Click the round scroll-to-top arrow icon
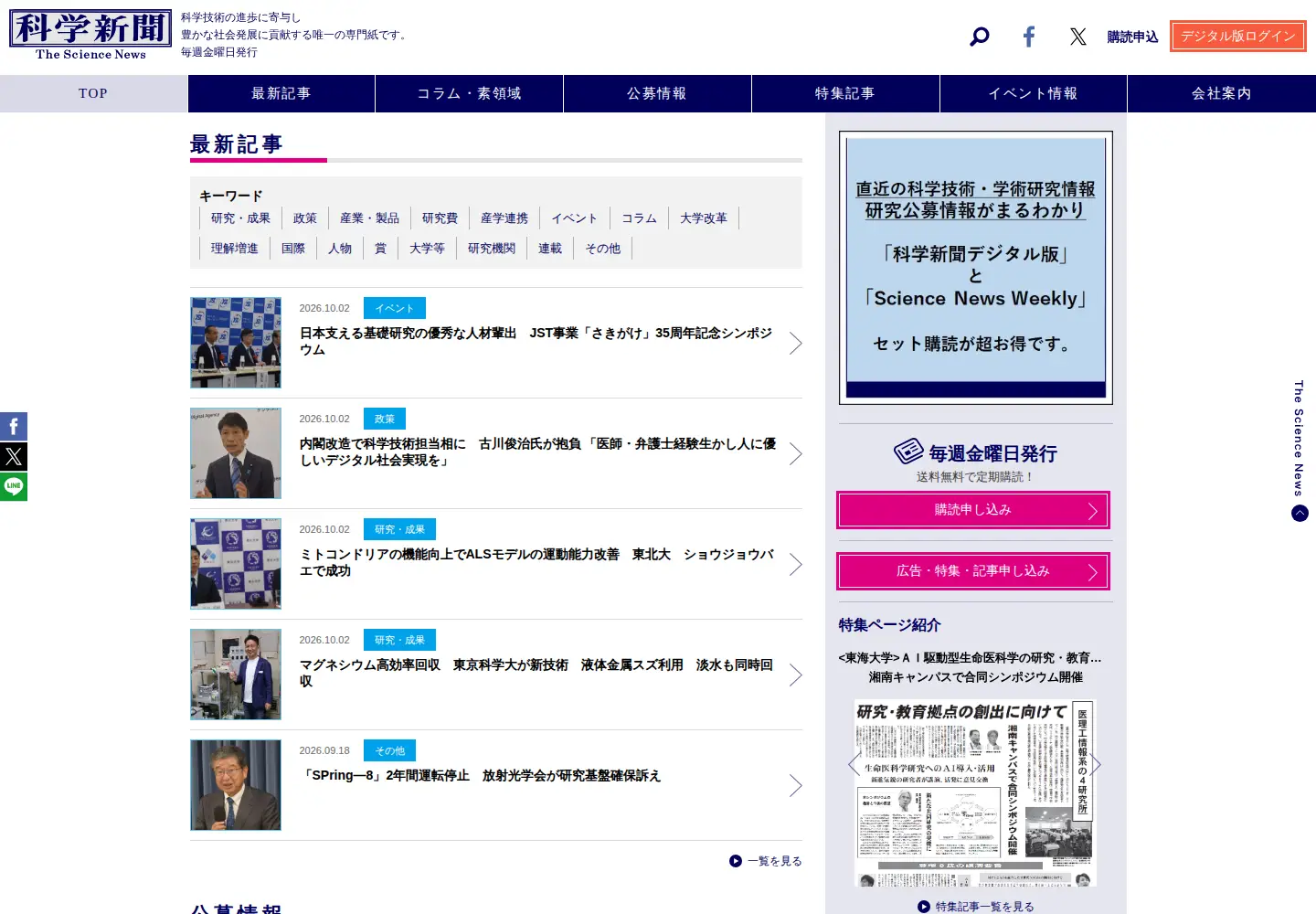The image size is (1316, 914). pyautogui.click(x=1300, y=514)
